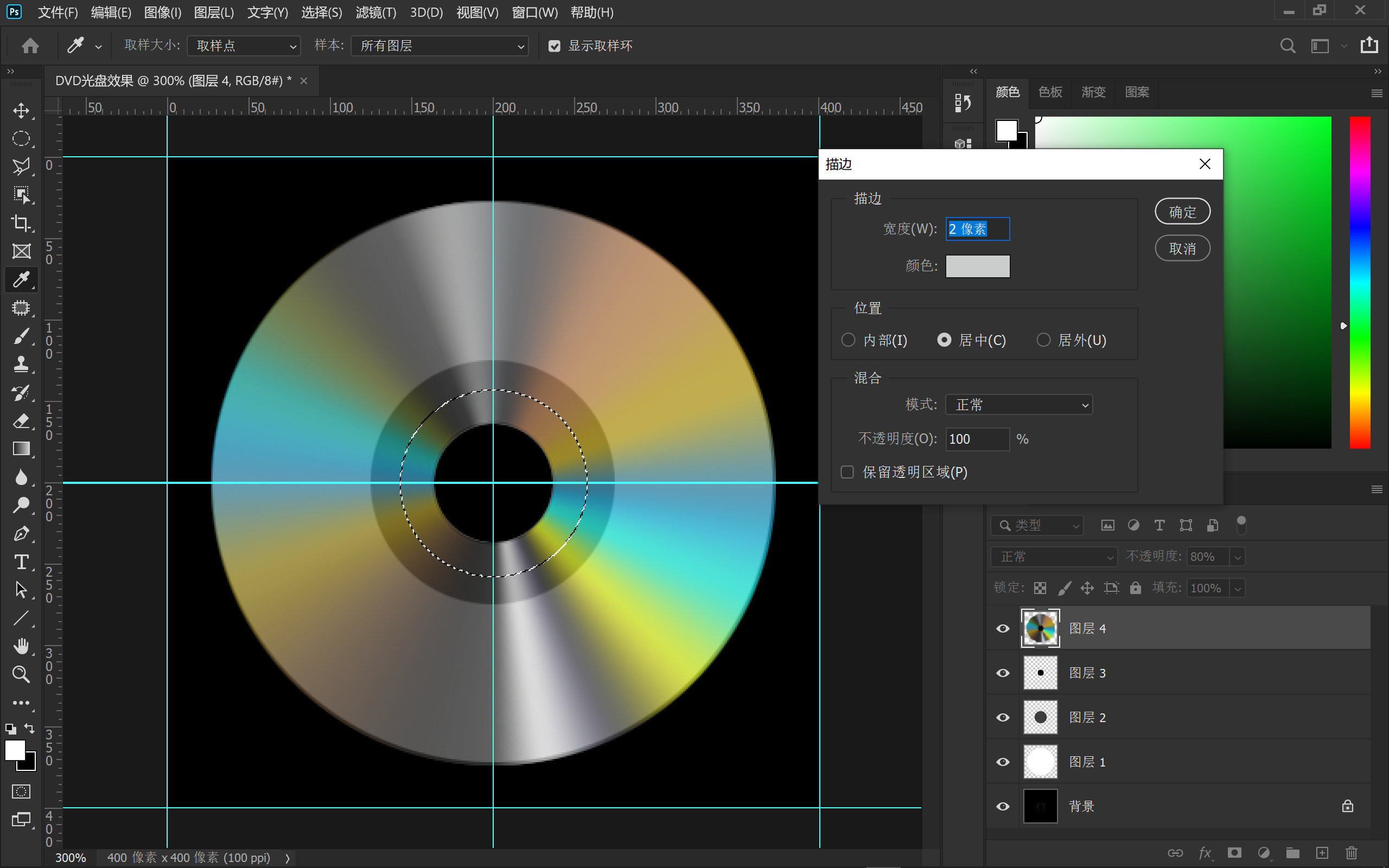Create a new layer with plus icon
This screenshot has height=868, width=1389.
(1322, 852)
